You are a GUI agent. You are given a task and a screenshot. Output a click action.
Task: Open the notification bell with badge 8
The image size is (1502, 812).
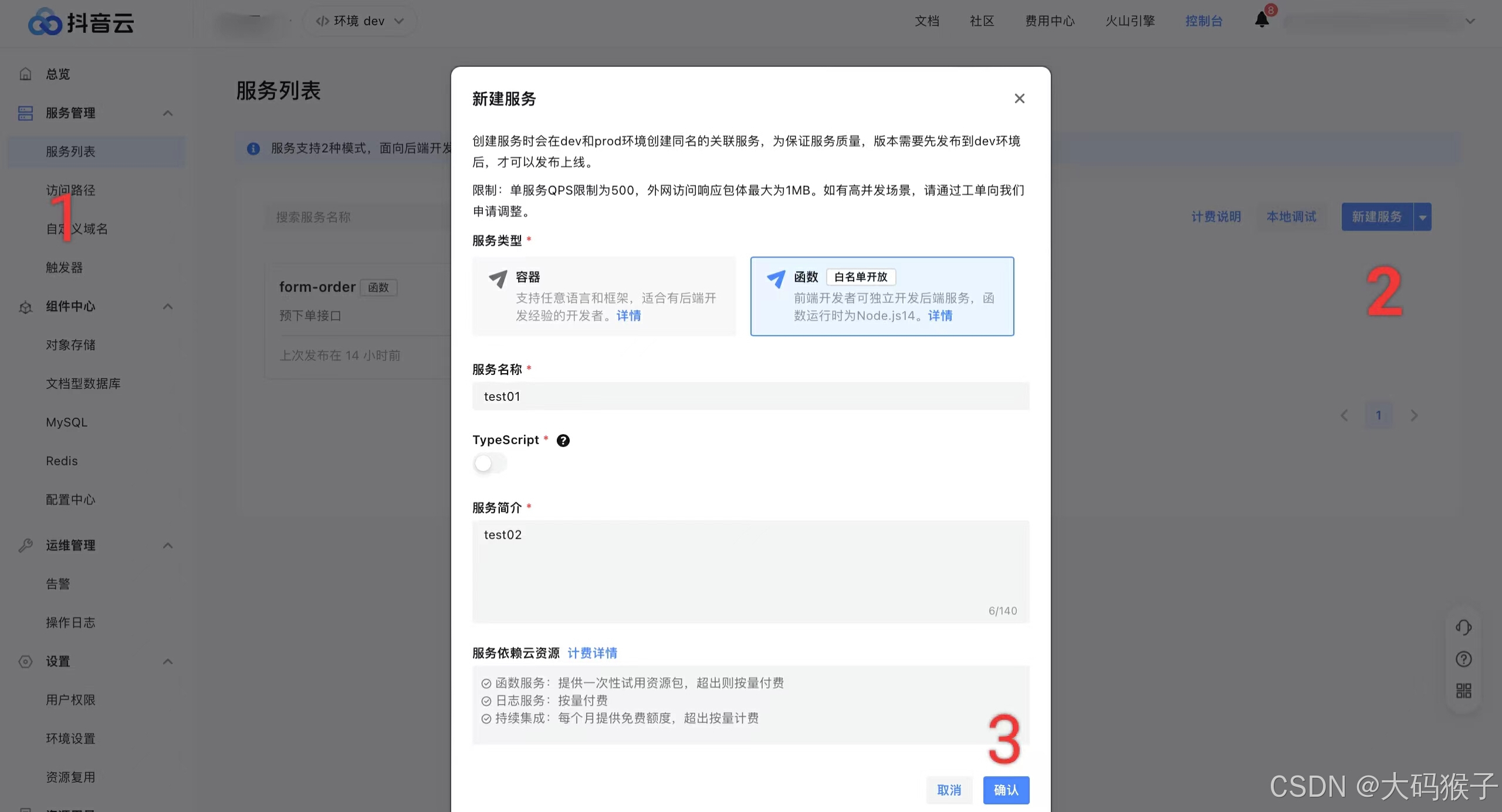(1261, 21)
